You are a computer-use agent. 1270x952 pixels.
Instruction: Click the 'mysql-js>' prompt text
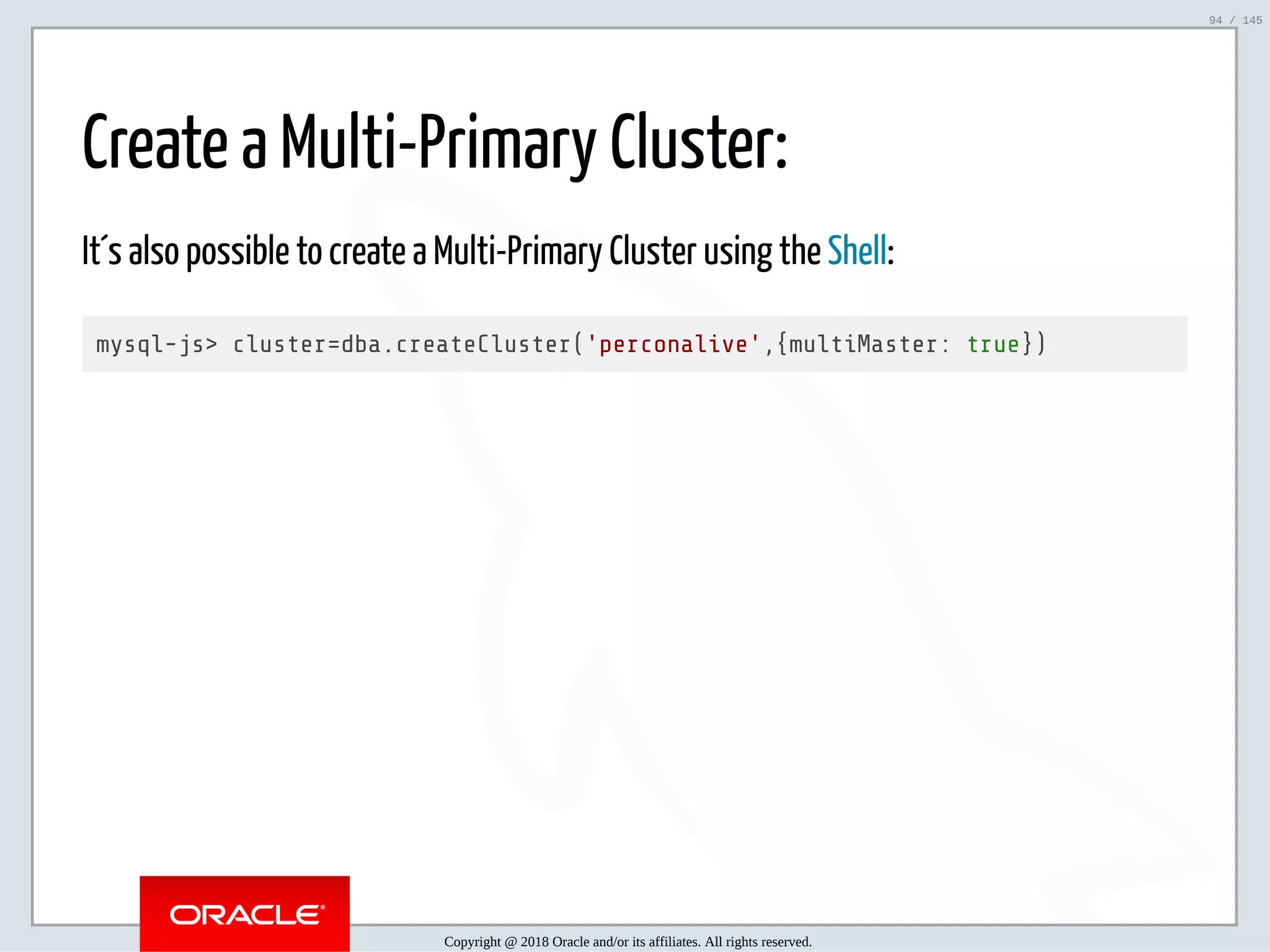click(157, 345)
